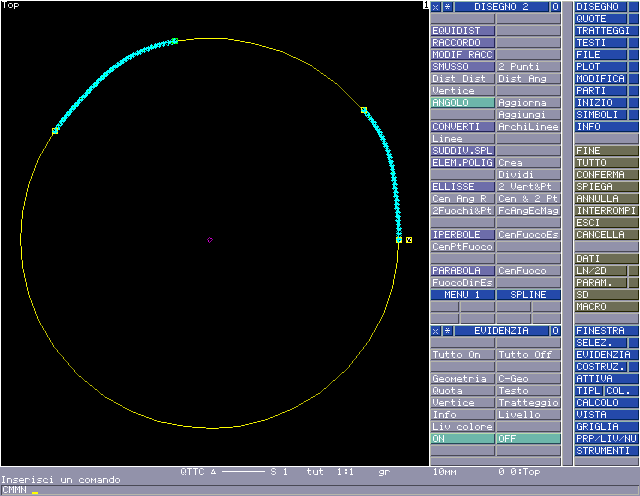Click the TIPL line type button
The width and height of the screenshot is (640, 496).
(x=589, y=391)
